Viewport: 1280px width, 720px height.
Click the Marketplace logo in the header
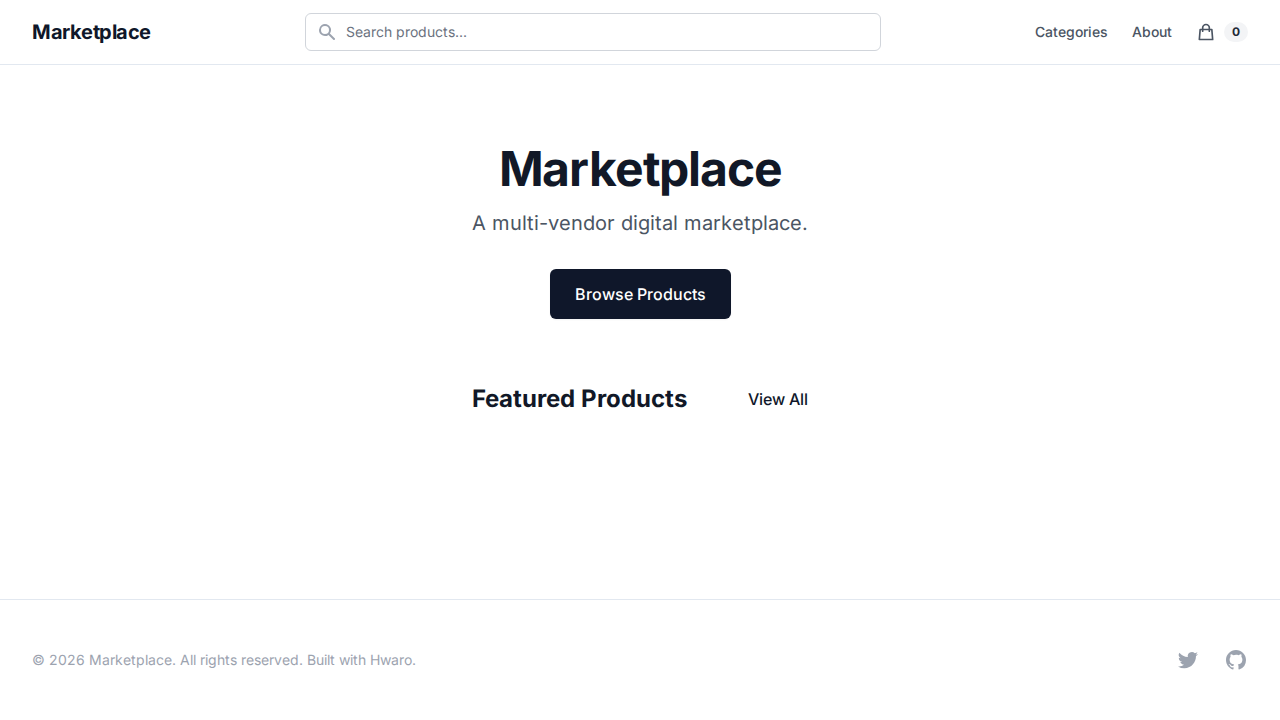point(91,32)
